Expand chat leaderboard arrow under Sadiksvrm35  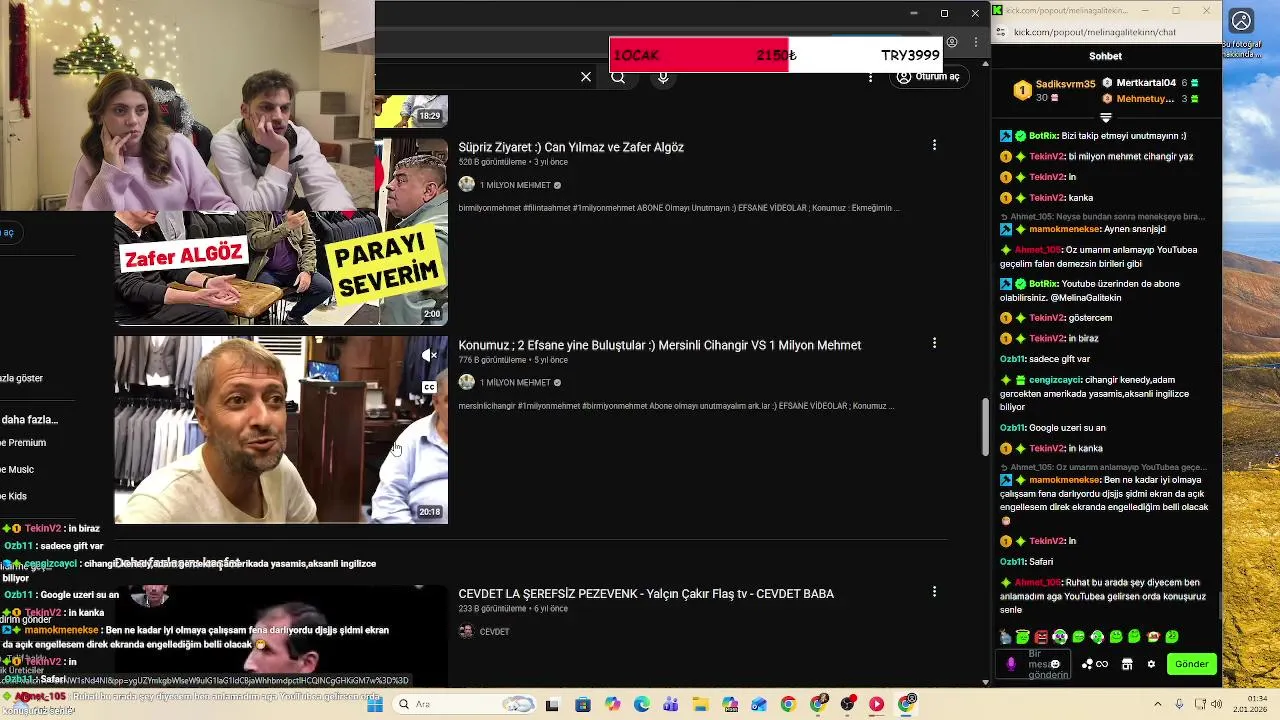[x=1105, y=118]
